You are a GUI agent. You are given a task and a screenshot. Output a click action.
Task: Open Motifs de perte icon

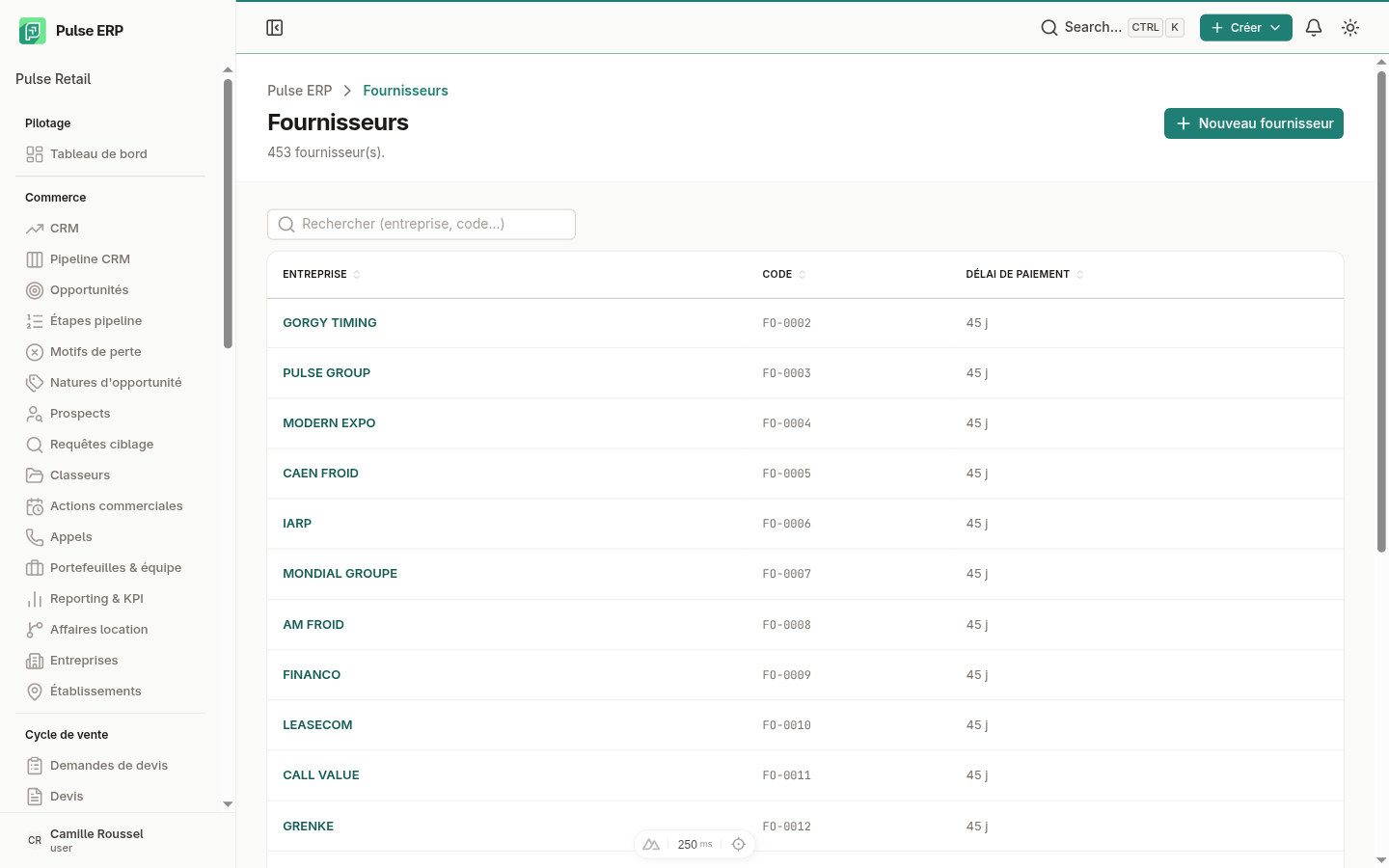tap(35, 352)
